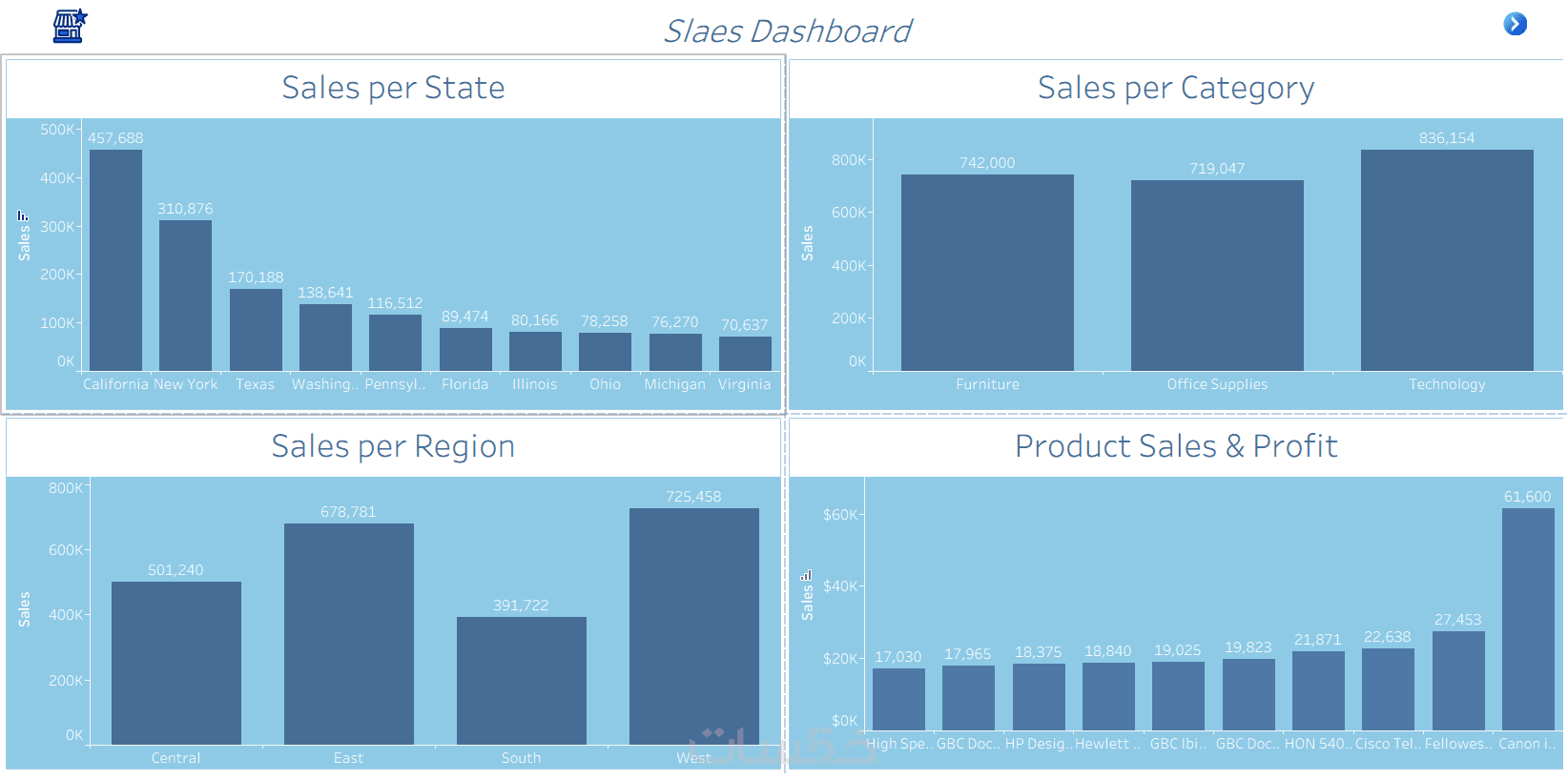The width and height of the screenshot is (1568, 780).
Task: Click the Slaes Dashboard title
Action: pyautogui.click(x=787, y=31)
